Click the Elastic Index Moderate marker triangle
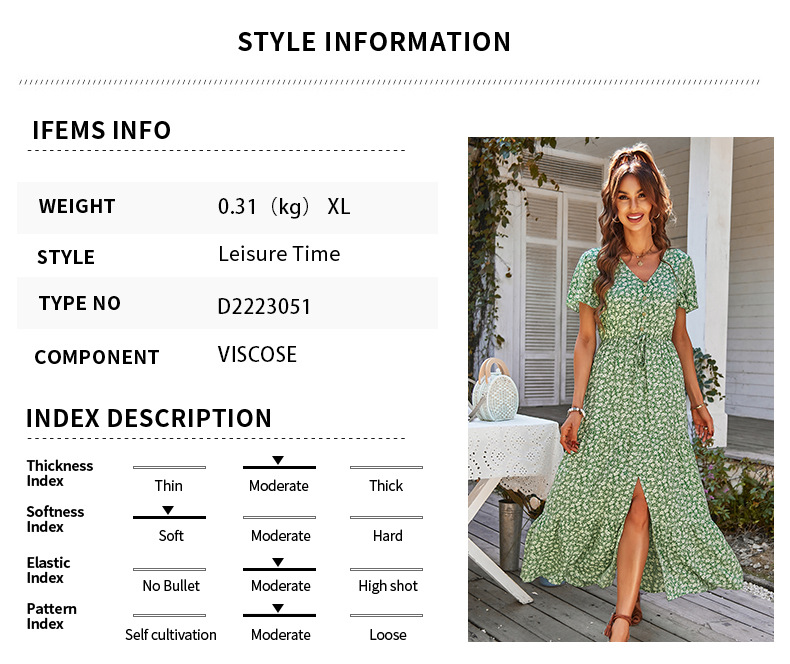This screenshot has width=790, height=664. 278,563
